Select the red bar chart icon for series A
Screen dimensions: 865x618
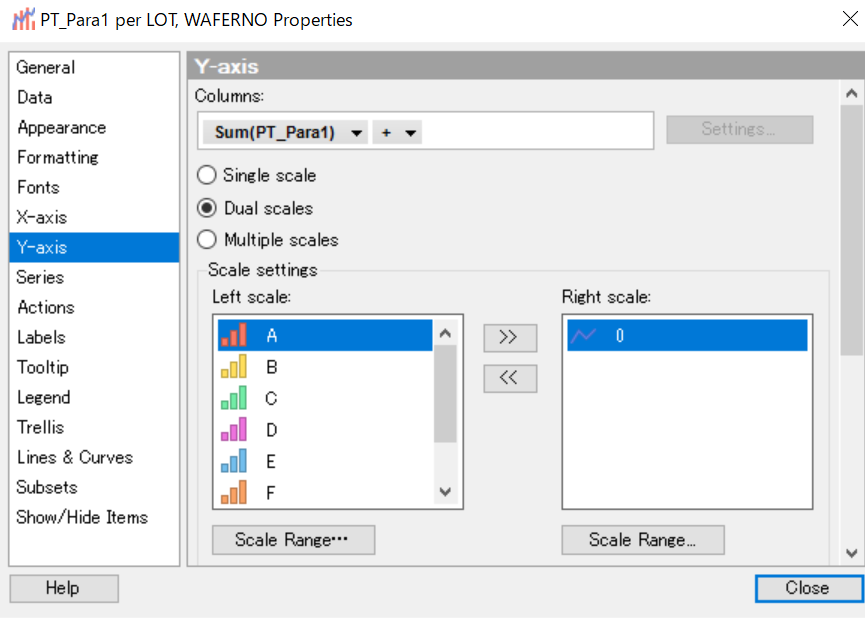pyautogui.click(x=233, y=336)
